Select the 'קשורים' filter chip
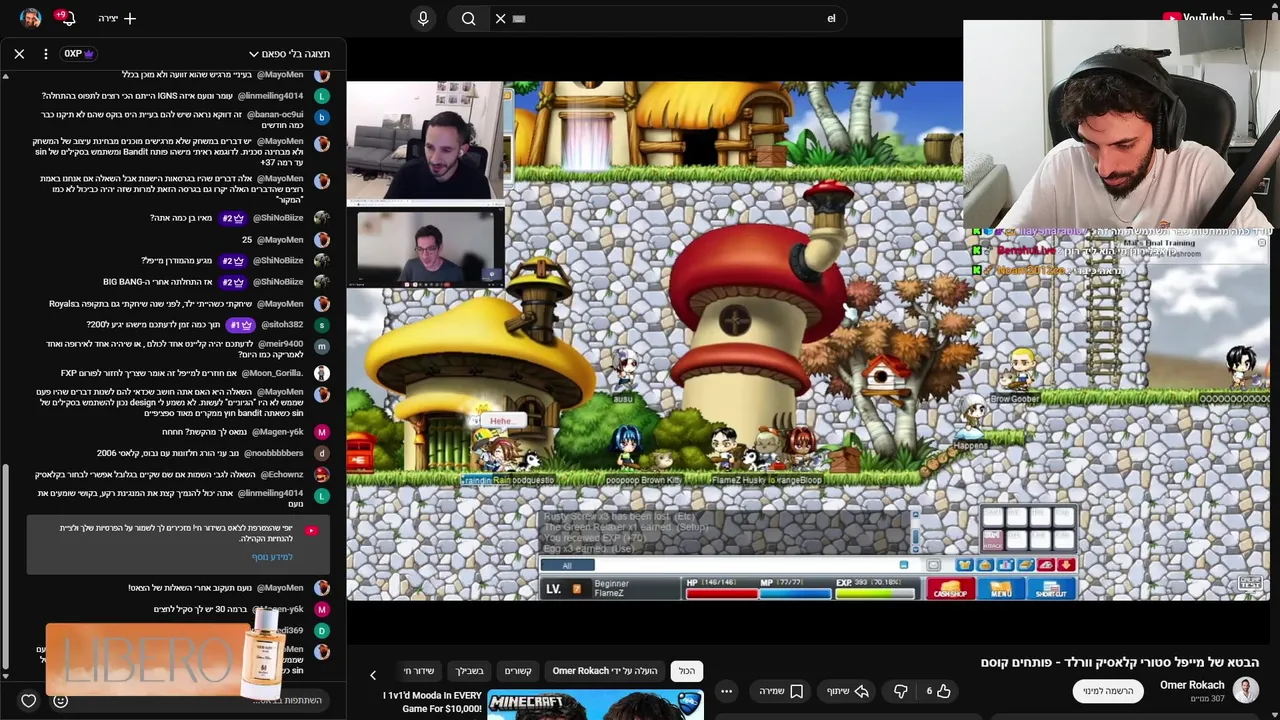This screenshot has width=1280, height=720. click(x=518, y=671)
